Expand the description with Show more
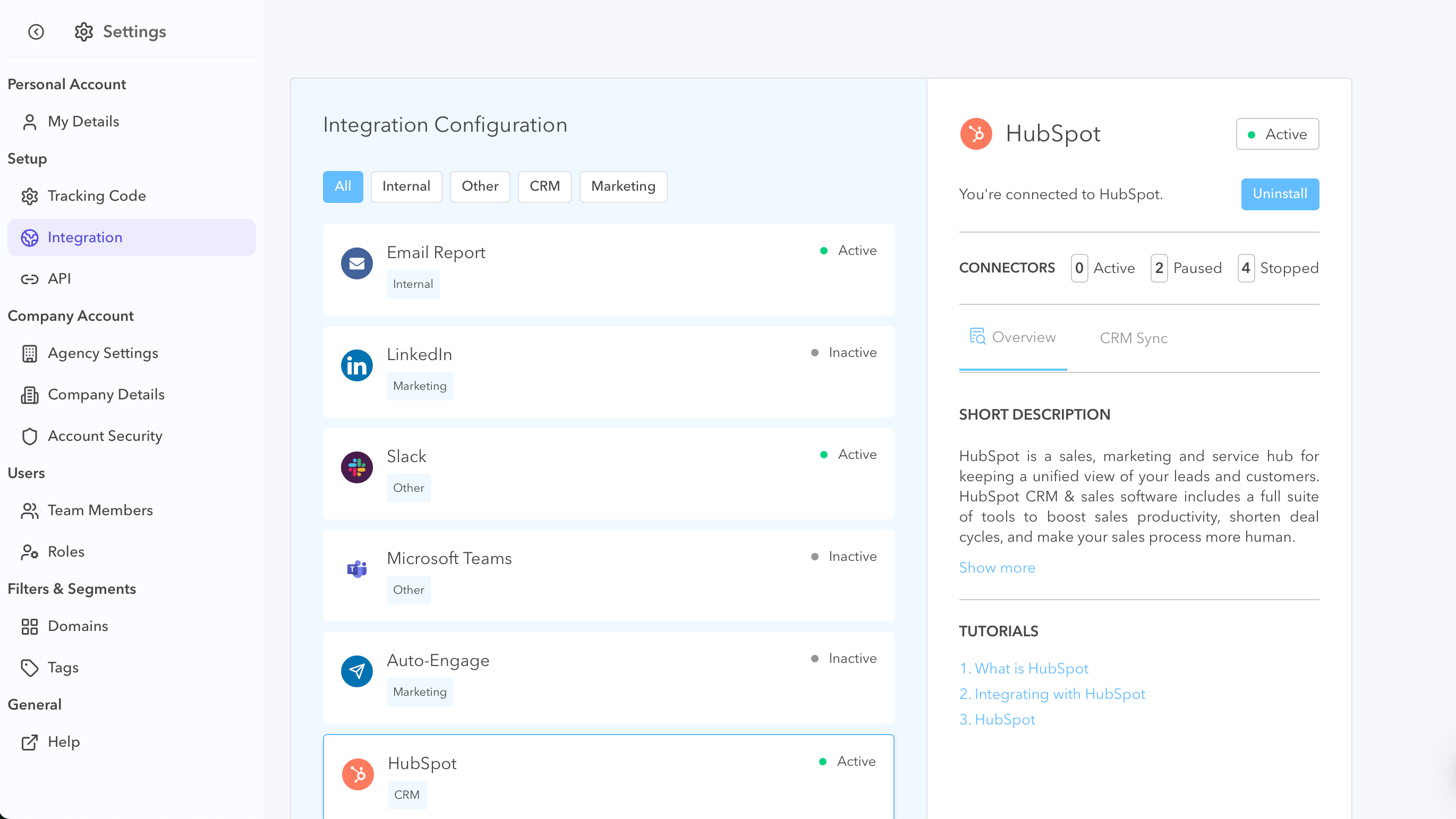This screenshot has width=1456, height=819. tap(997, 567)
